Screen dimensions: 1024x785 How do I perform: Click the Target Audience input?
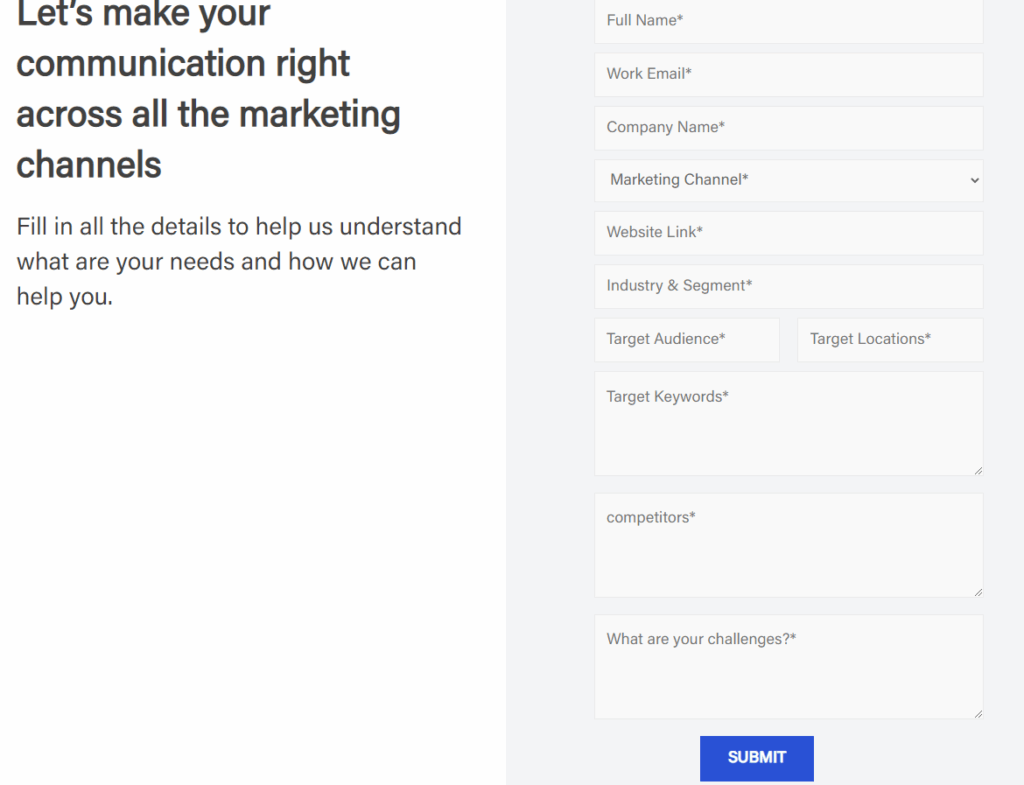click(686, 339)
